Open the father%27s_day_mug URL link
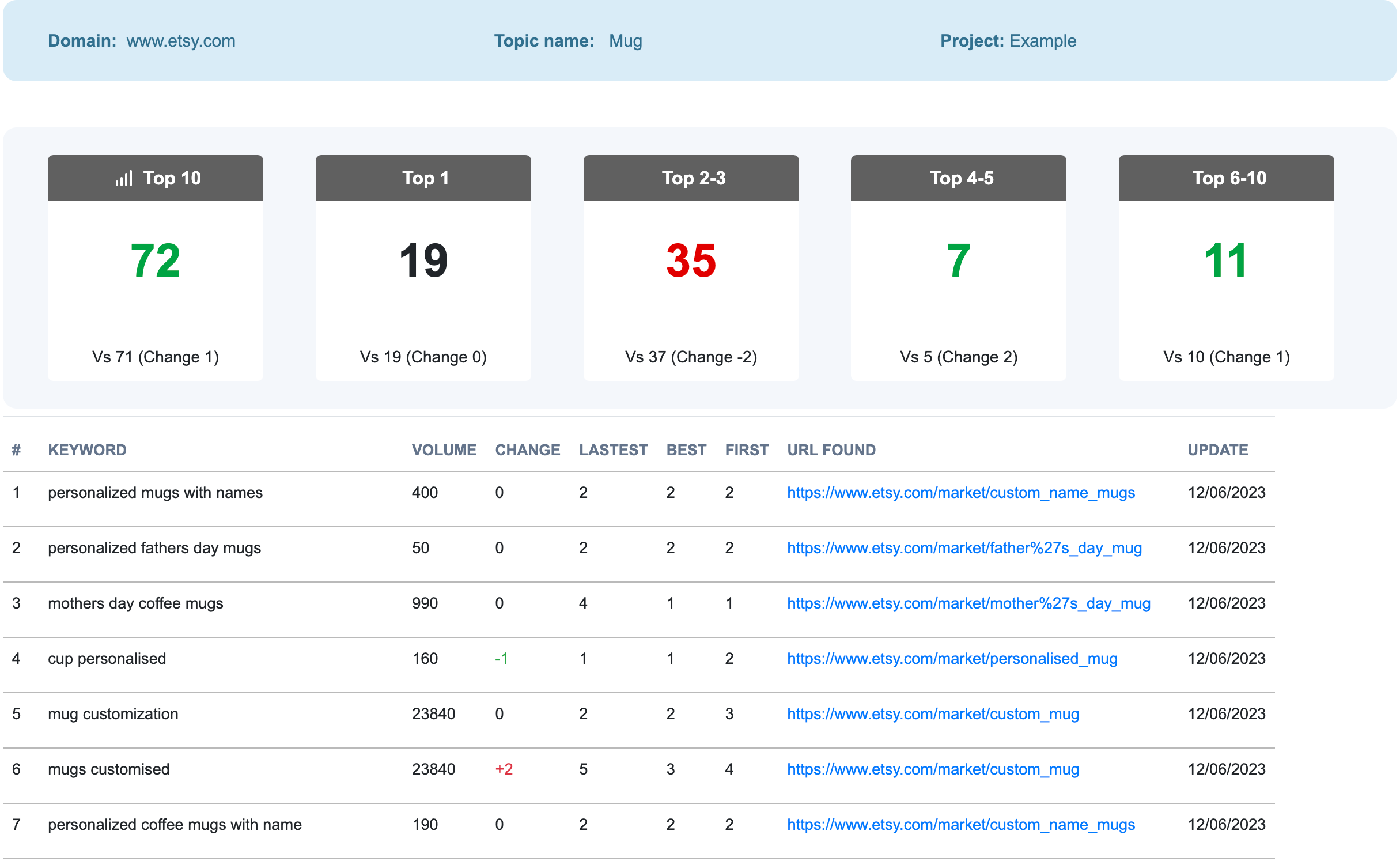The height and width of the screenshot is (861, 1400). point(966,549)
